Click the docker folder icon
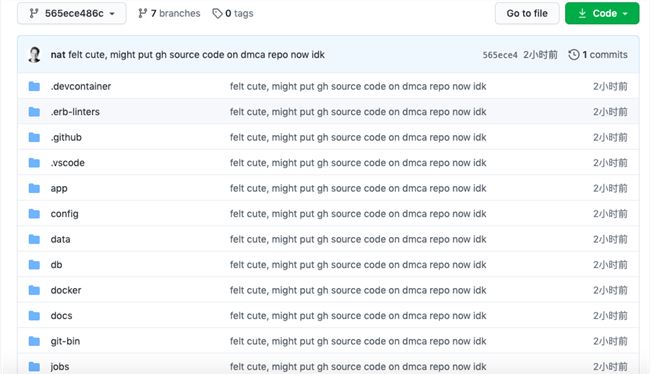This screenshot has height=374, width=650. 34,290
